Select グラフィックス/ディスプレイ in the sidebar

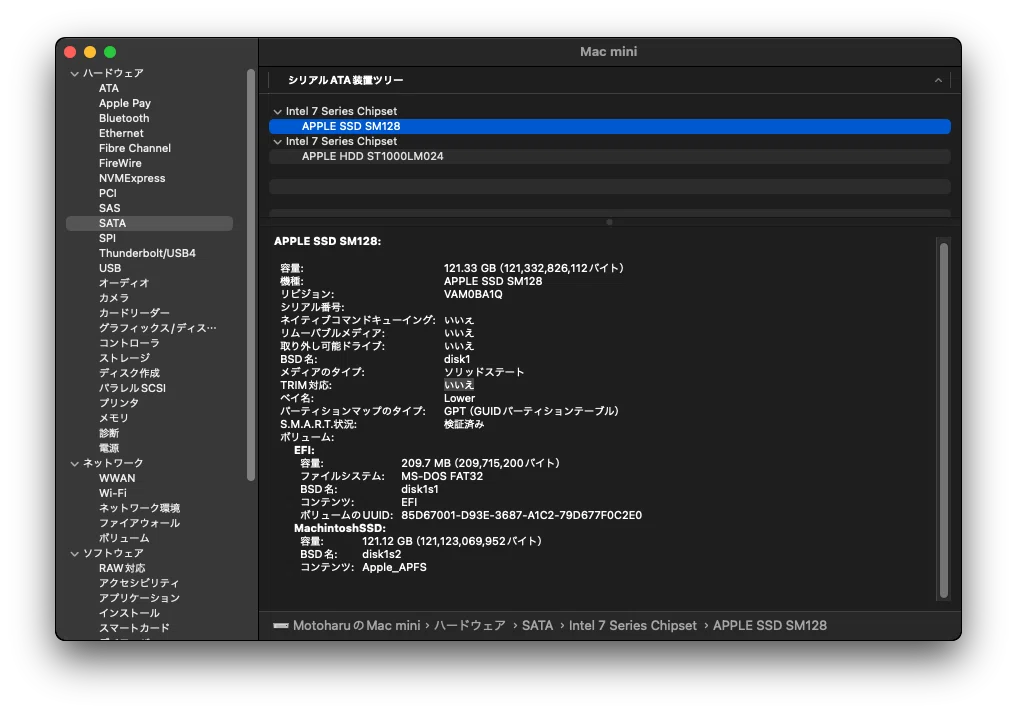point(158,327)
